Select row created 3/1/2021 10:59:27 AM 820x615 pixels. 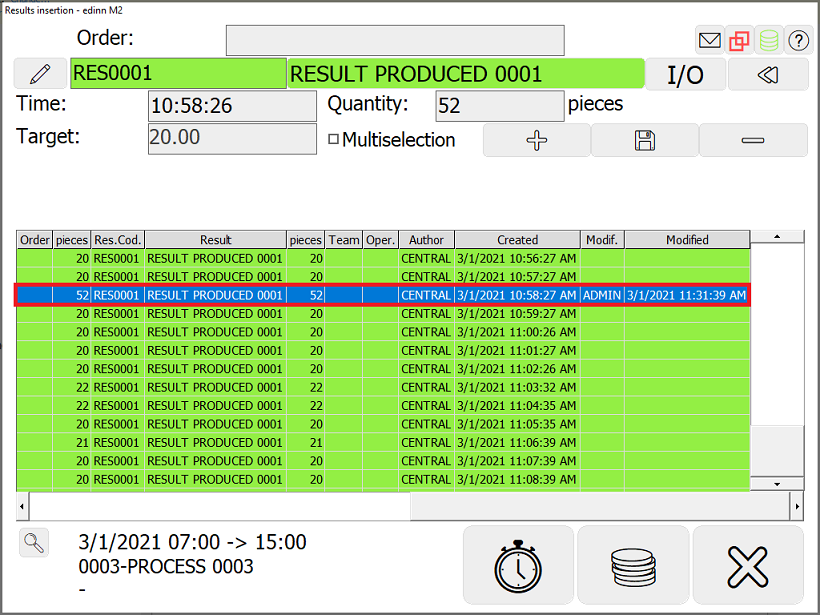pyautogui.click(x=383, y=314)
